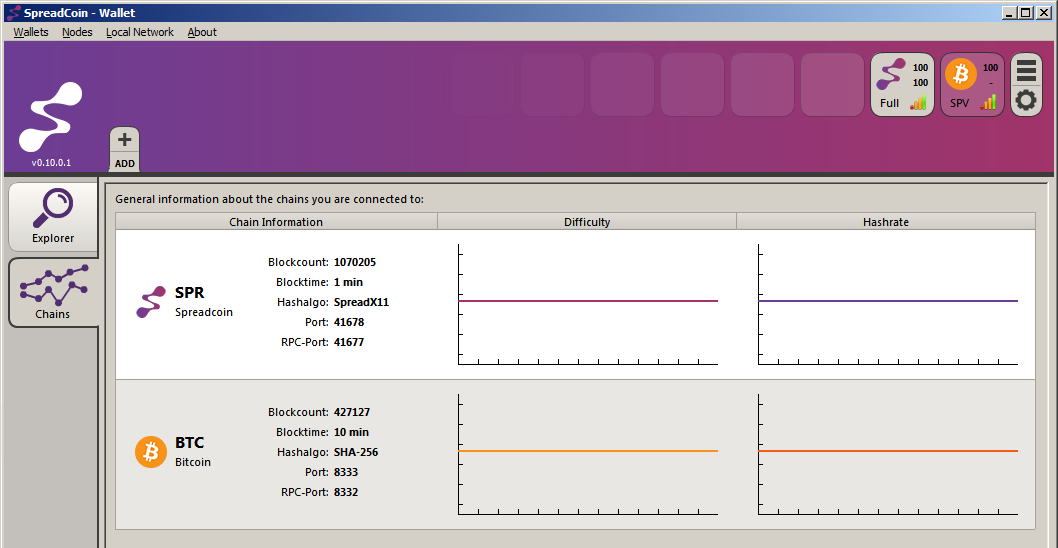The image size is (1058, 548).
Task: Select SPR blockcount value 1070205
Action: coord(355,262)
